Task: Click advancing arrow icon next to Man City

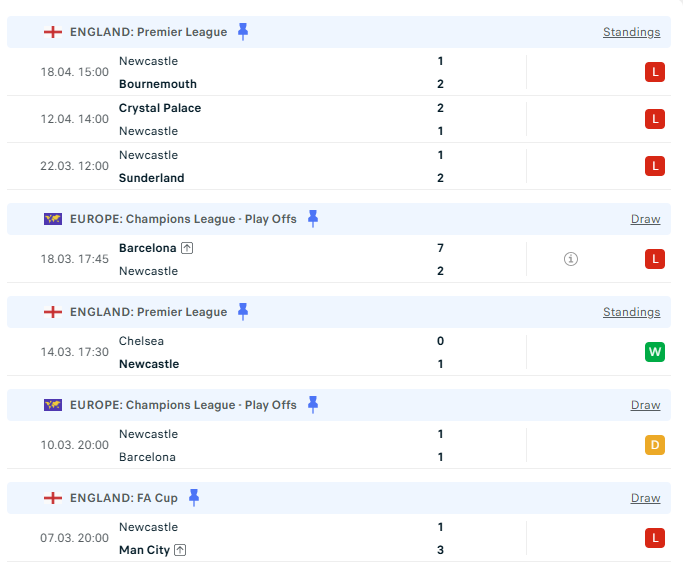Action: (180, 550)
